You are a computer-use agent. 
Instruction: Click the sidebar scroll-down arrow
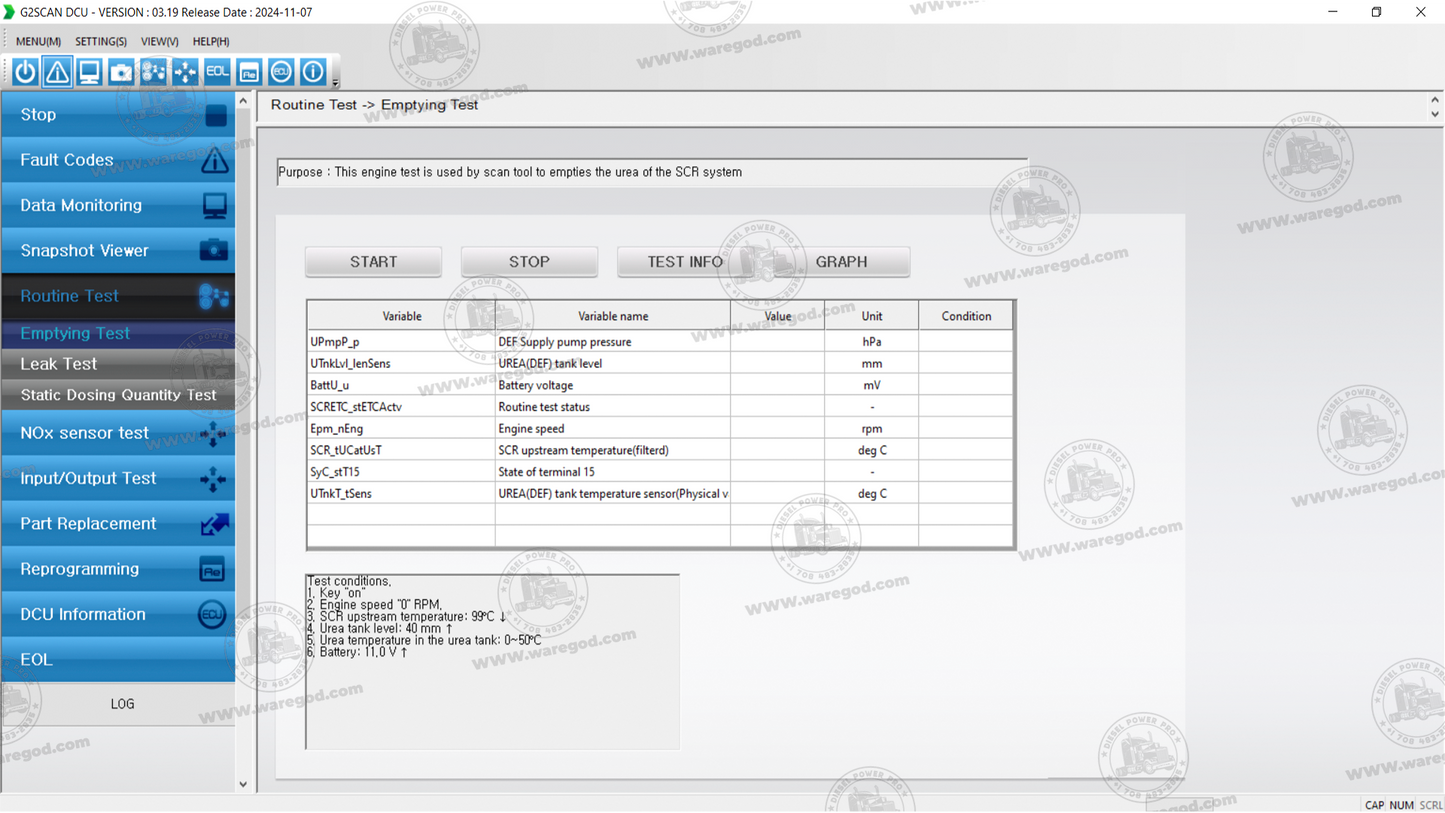click(242, 784)
